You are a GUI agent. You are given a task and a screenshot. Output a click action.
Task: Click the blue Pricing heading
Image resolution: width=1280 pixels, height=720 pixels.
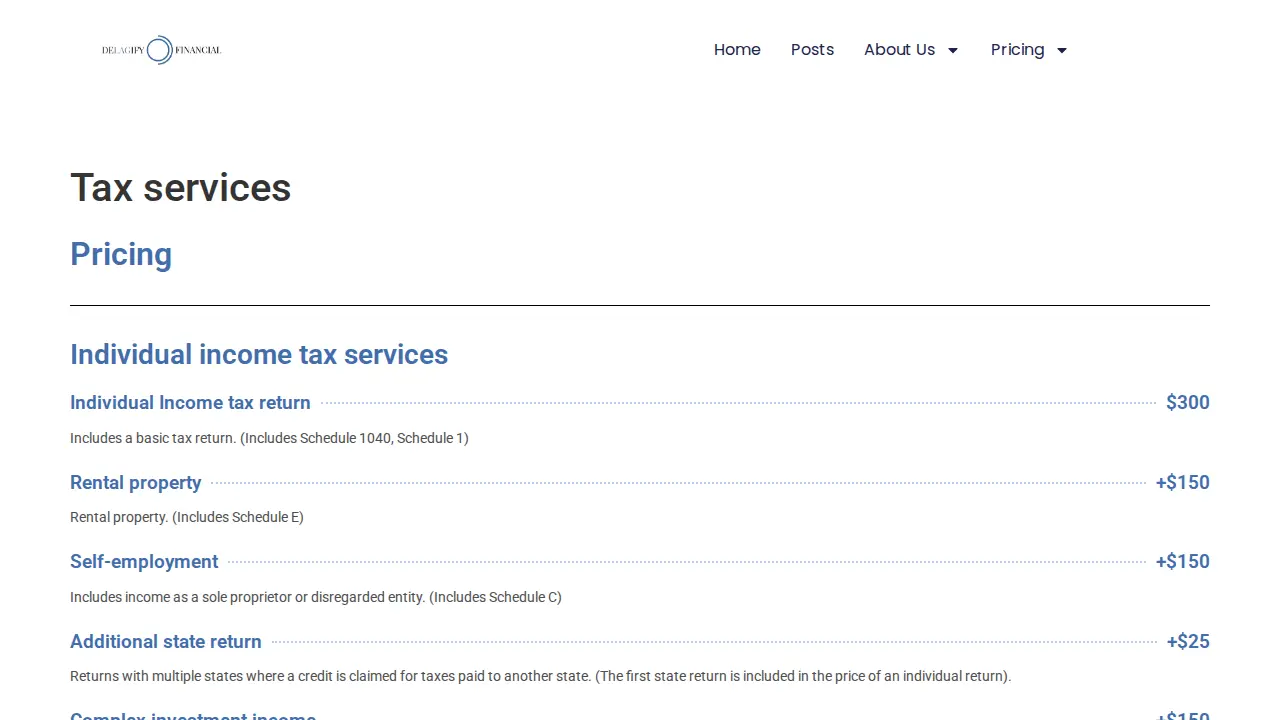coord(121,254)
